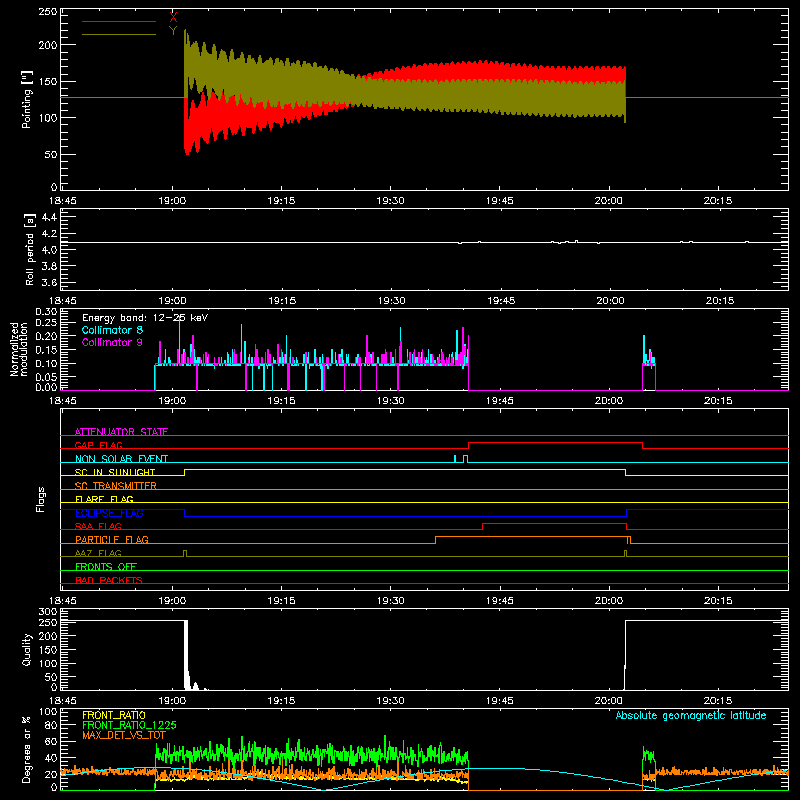Click the '60' tick on Degrees or % axis
Screen dimensions: 800x800
point(52,741)
